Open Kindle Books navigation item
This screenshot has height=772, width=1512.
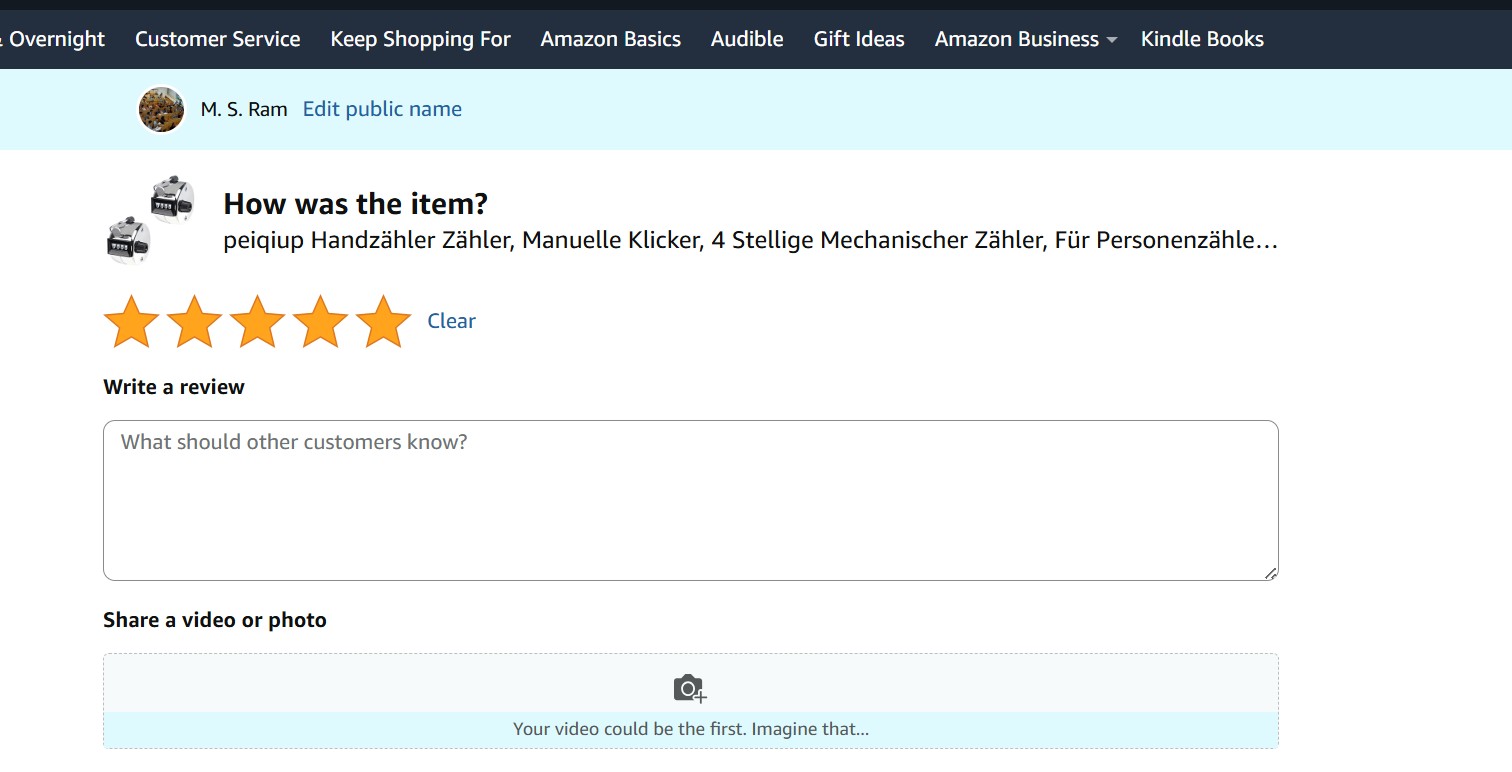pyautogui.click(x=1202, y=39)
